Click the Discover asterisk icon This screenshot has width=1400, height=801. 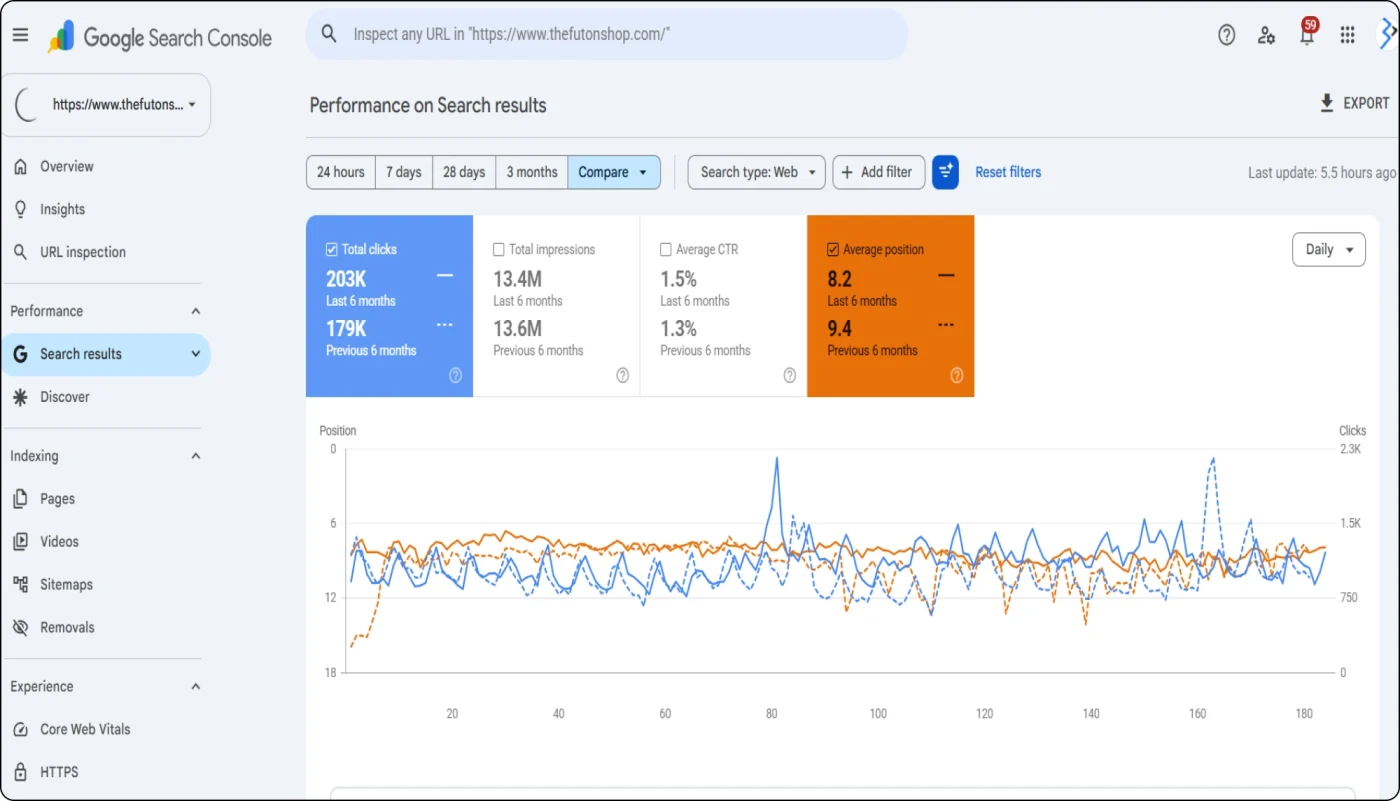[x=20, y=397]
